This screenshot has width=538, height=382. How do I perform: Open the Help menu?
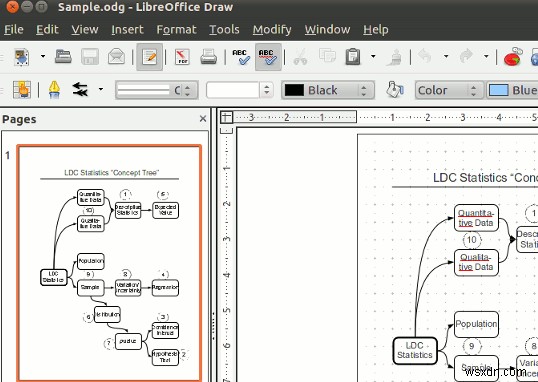point(376,30)
